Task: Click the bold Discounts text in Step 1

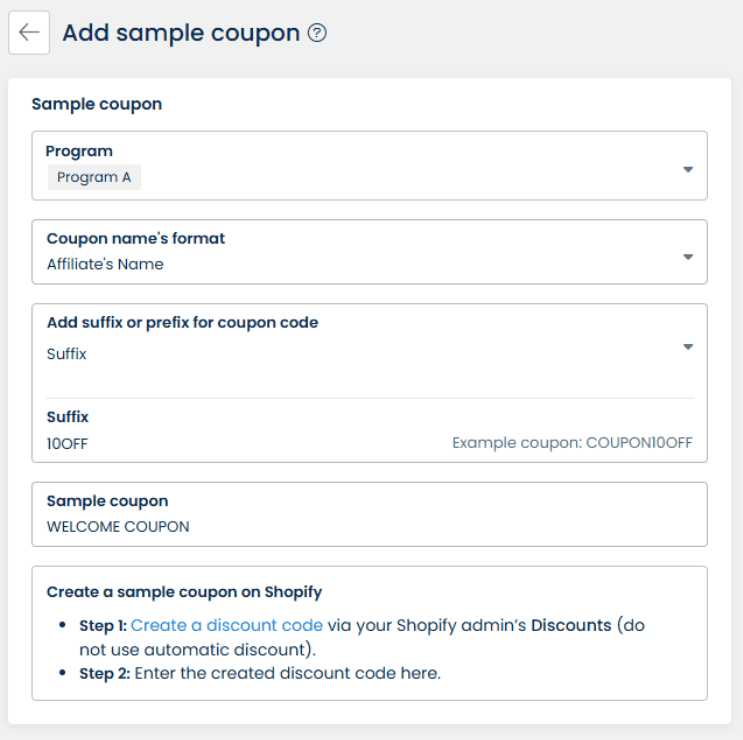Action: click(x=571, y=625)
